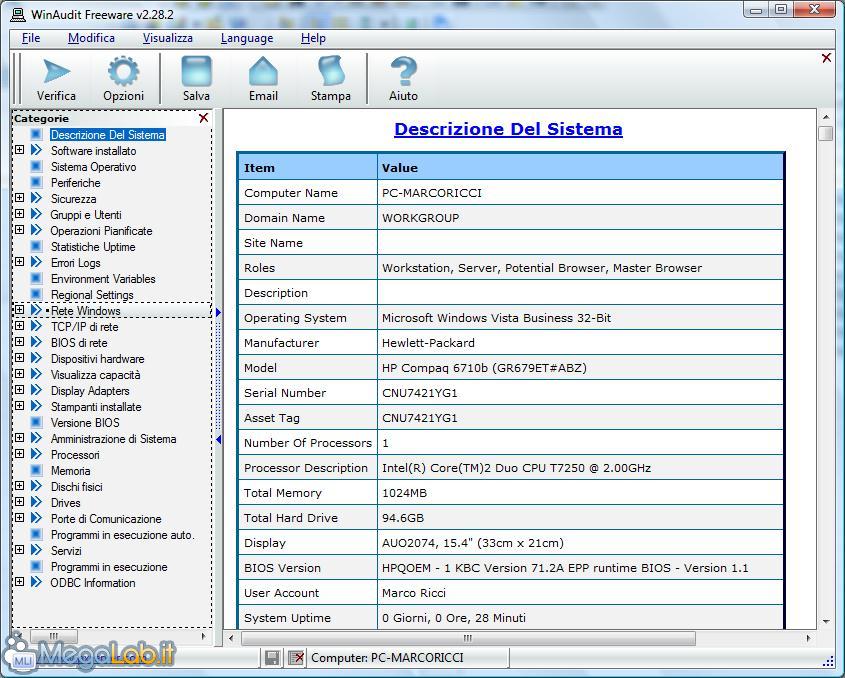Expand the Errori Logs node
Viewport: 845px width, 678px height.
[x=19, y=262]
